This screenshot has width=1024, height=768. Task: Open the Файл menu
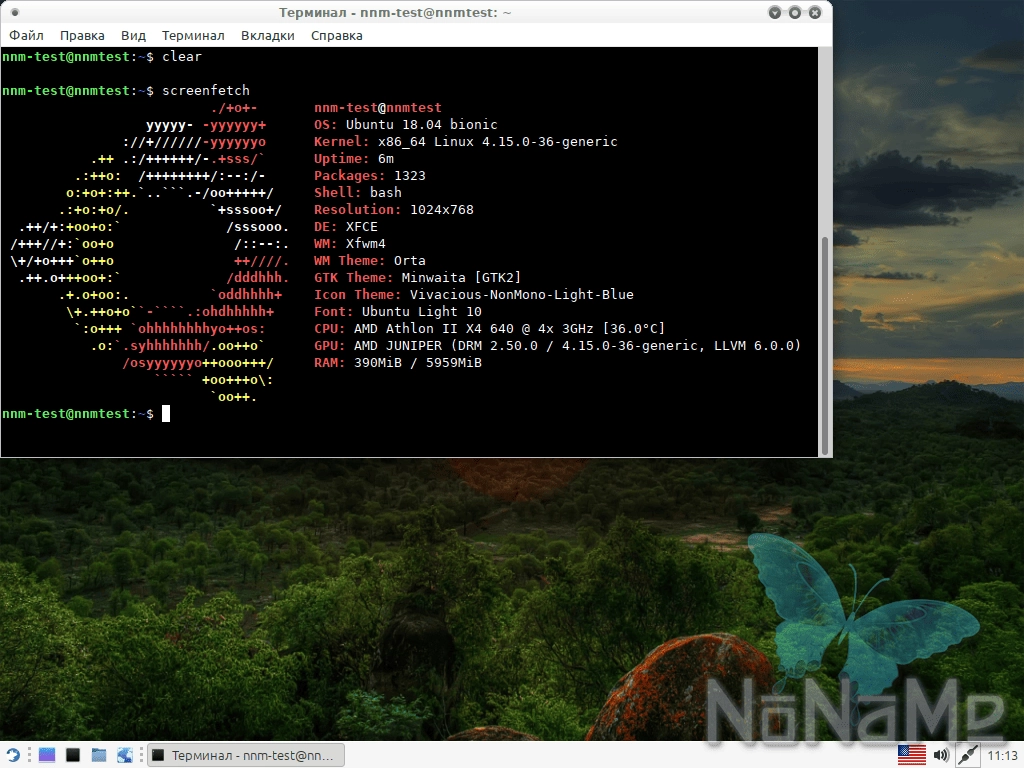point(26,35)
